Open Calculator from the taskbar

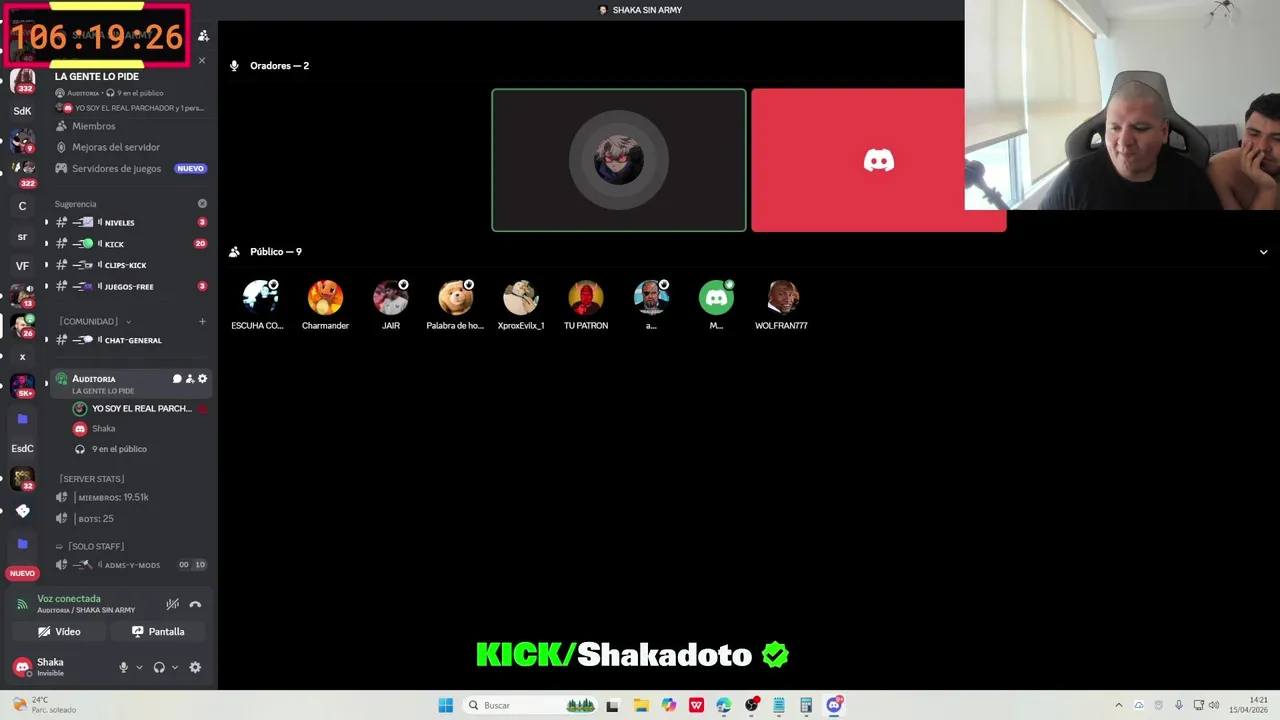(x=806, y=705)
